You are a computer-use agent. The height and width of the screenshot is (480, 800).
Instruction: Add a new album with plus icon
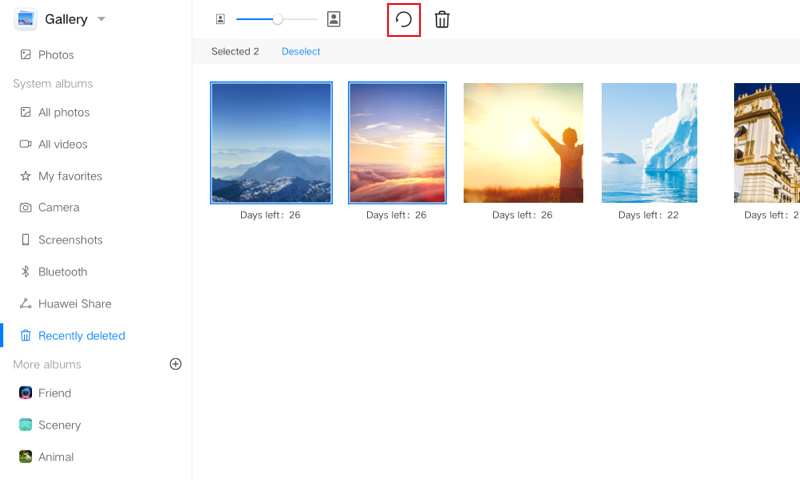coord(176,364)
